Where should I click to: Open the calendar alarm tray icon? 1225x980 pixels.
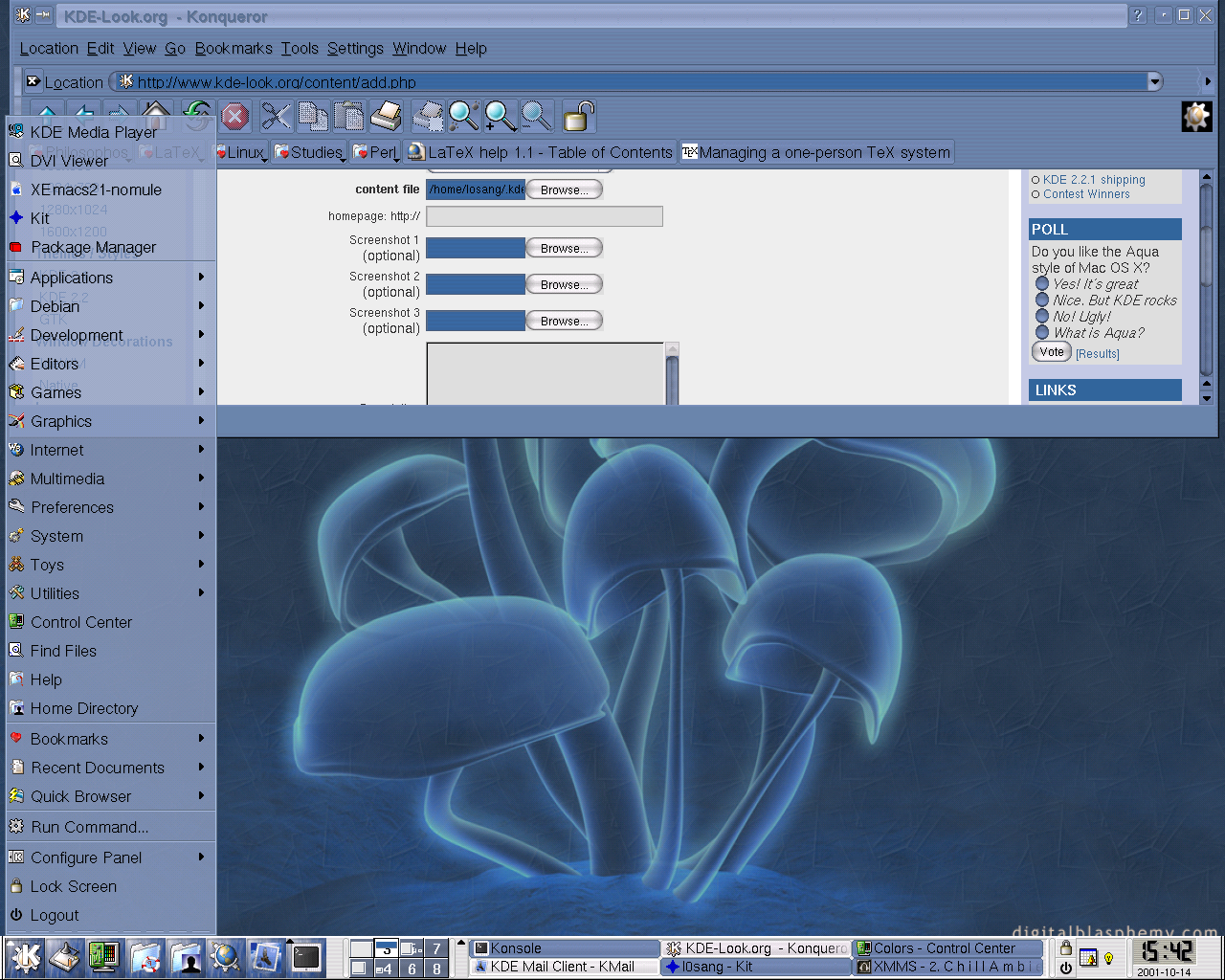pos(1088,957)
